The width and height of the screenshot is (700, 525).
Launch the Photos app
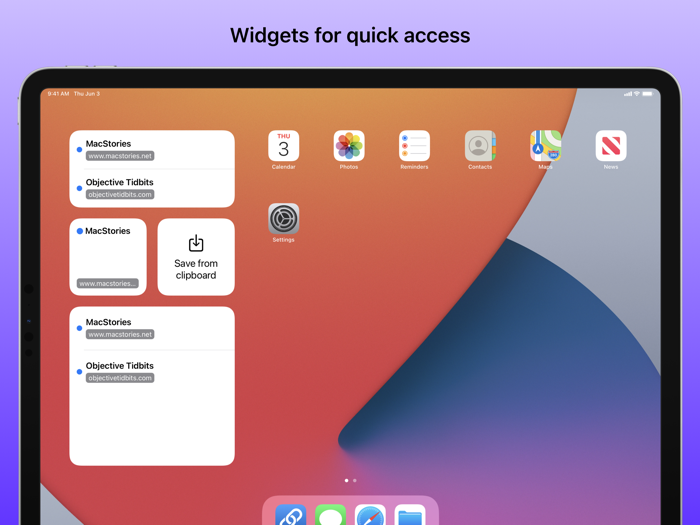coord(349,146)
